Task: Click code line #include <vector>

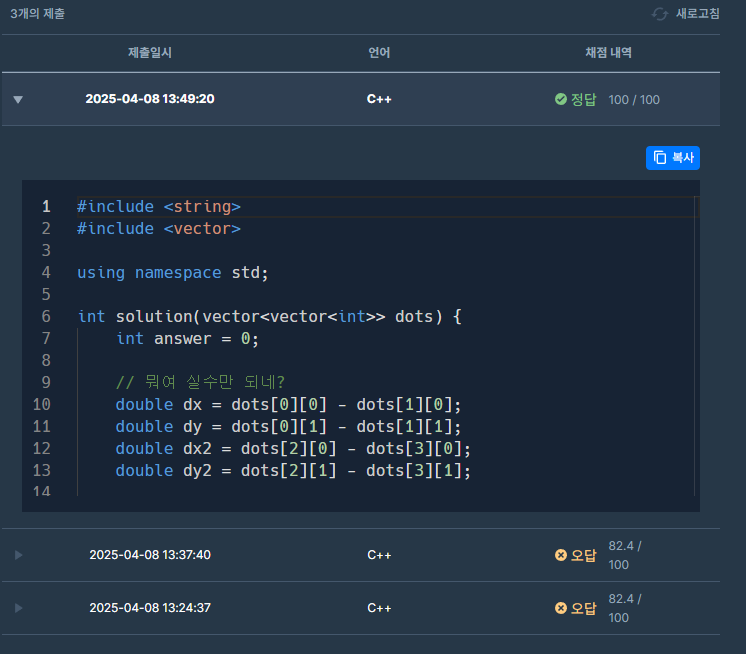Action: [x=159, y=228]
